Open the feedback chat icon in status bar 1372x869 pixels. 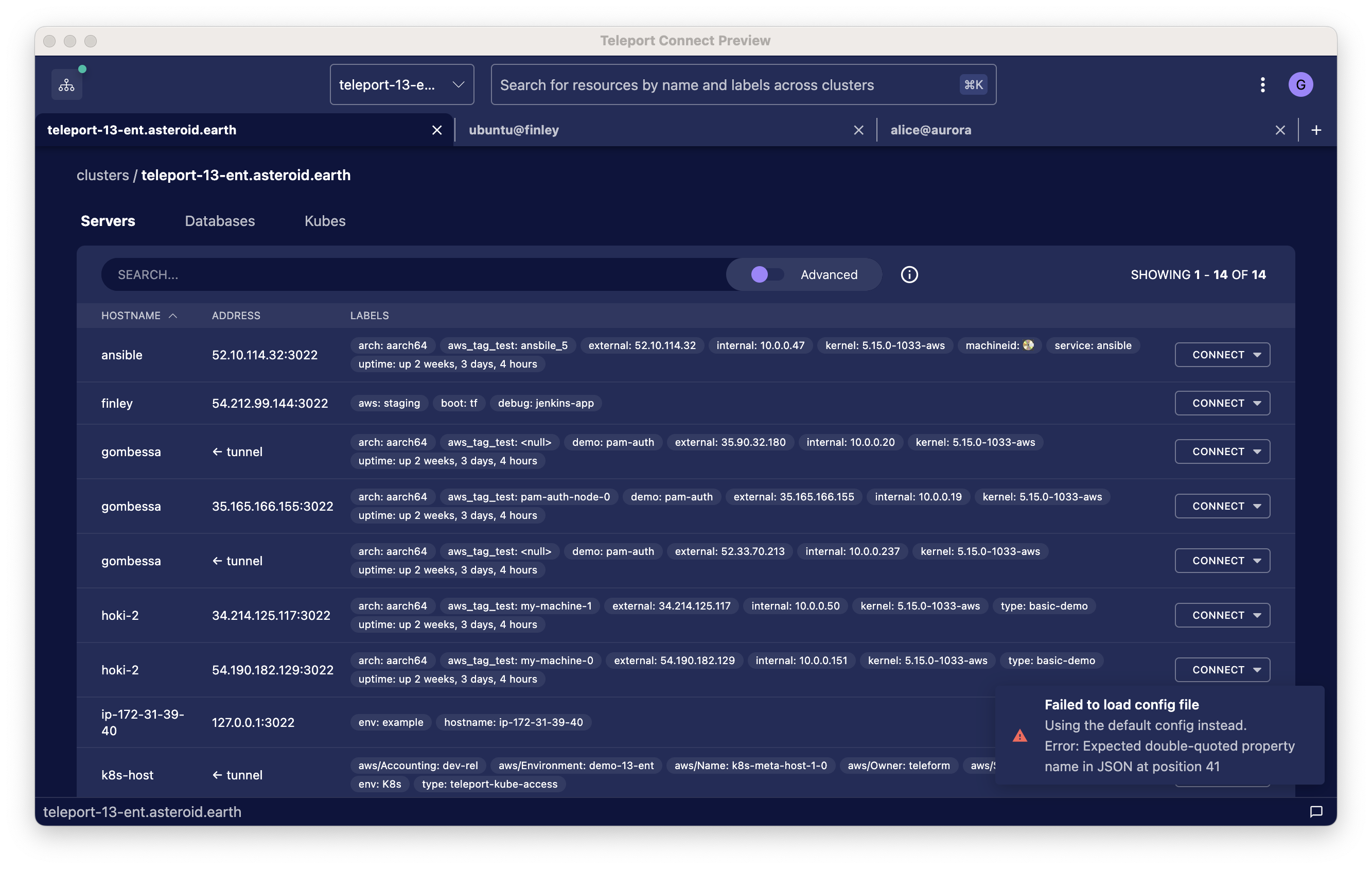click(x=1315, y=811)
